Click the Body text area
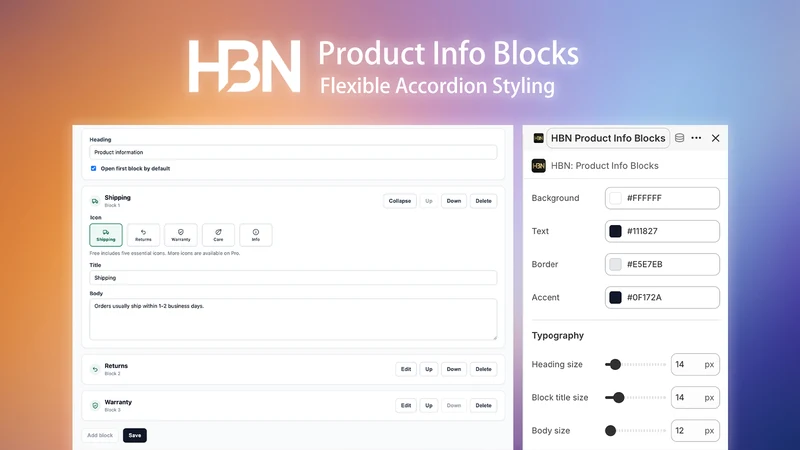The height and width of the screenshot is (450, 800). coord(293,319)
